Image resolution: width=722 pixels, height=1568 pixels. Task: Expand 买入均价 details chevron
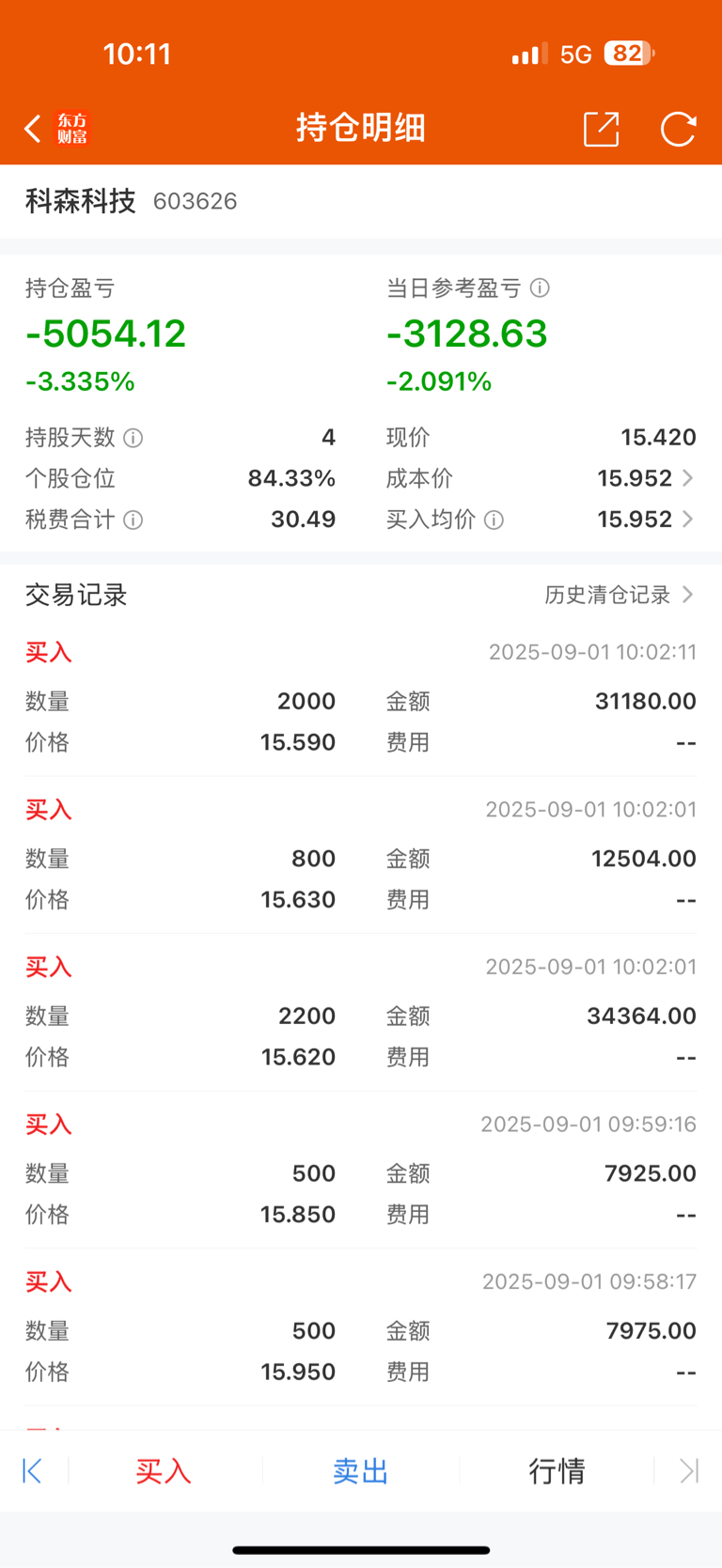pyautogui.click(x=688, y=520)
